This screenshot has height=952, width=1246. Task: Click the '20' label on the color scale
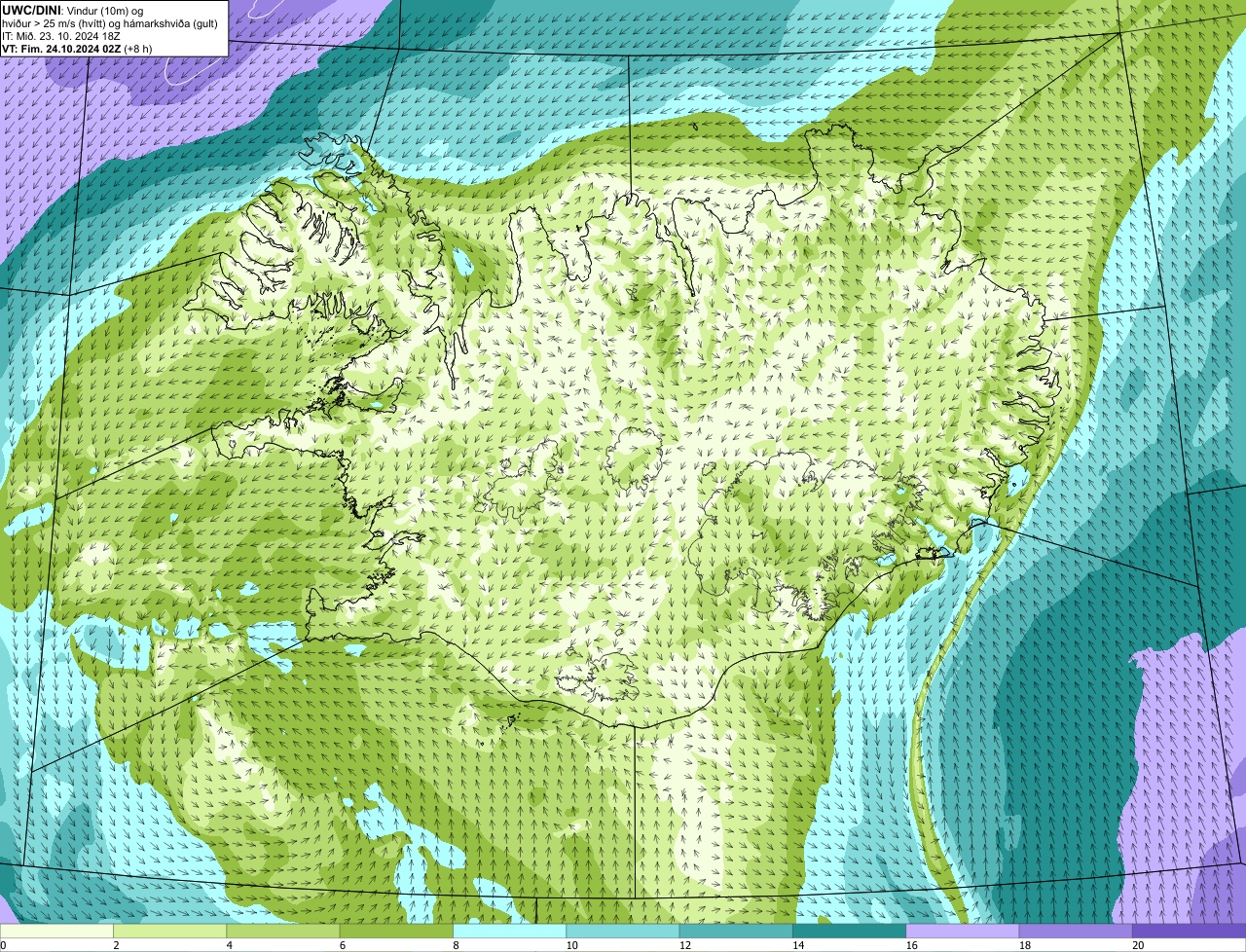(x=1138, y=945)
